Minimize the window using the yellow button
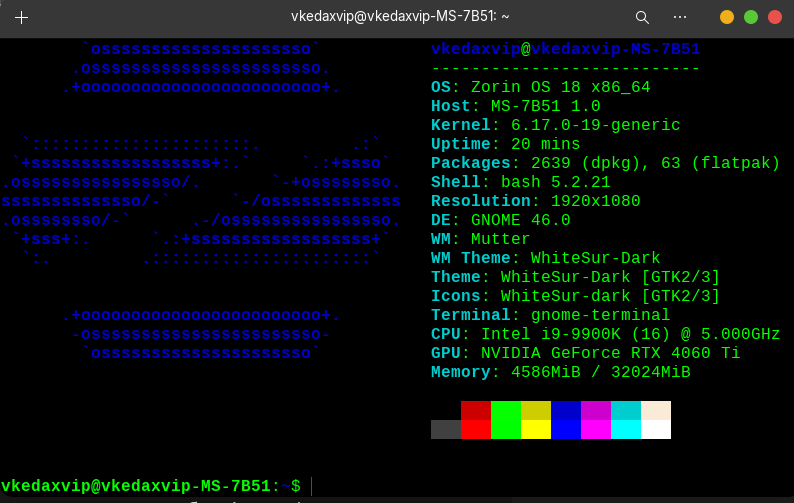The height and width of the screenshot is (503, 794). pos(727,17)
